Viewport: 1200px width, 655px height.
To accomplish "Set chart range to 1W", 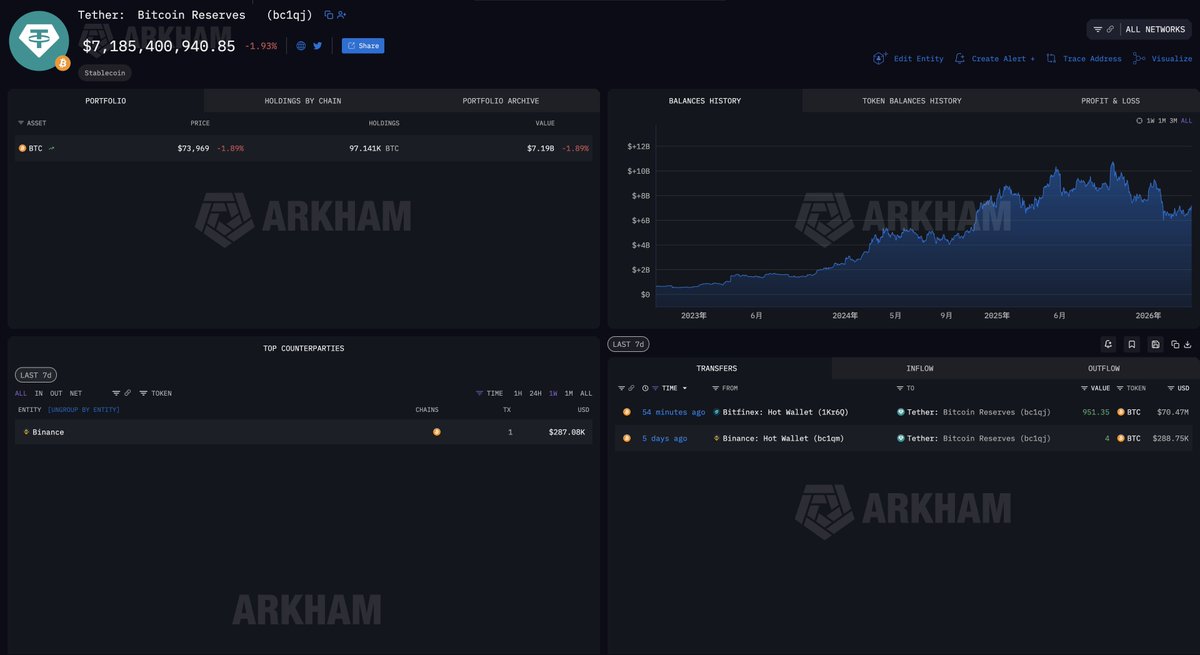I will pos(1150,121).
